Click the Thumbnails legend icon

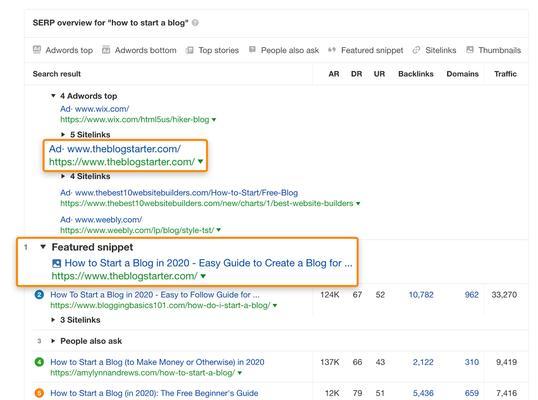point(470,50)
